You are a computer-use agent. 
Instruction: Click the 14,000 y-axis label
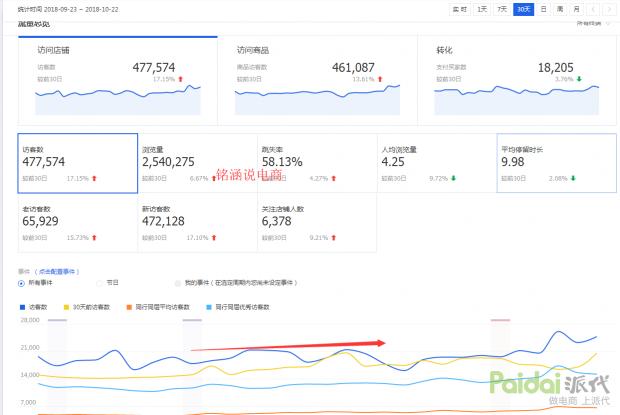(x=30, y=375)
